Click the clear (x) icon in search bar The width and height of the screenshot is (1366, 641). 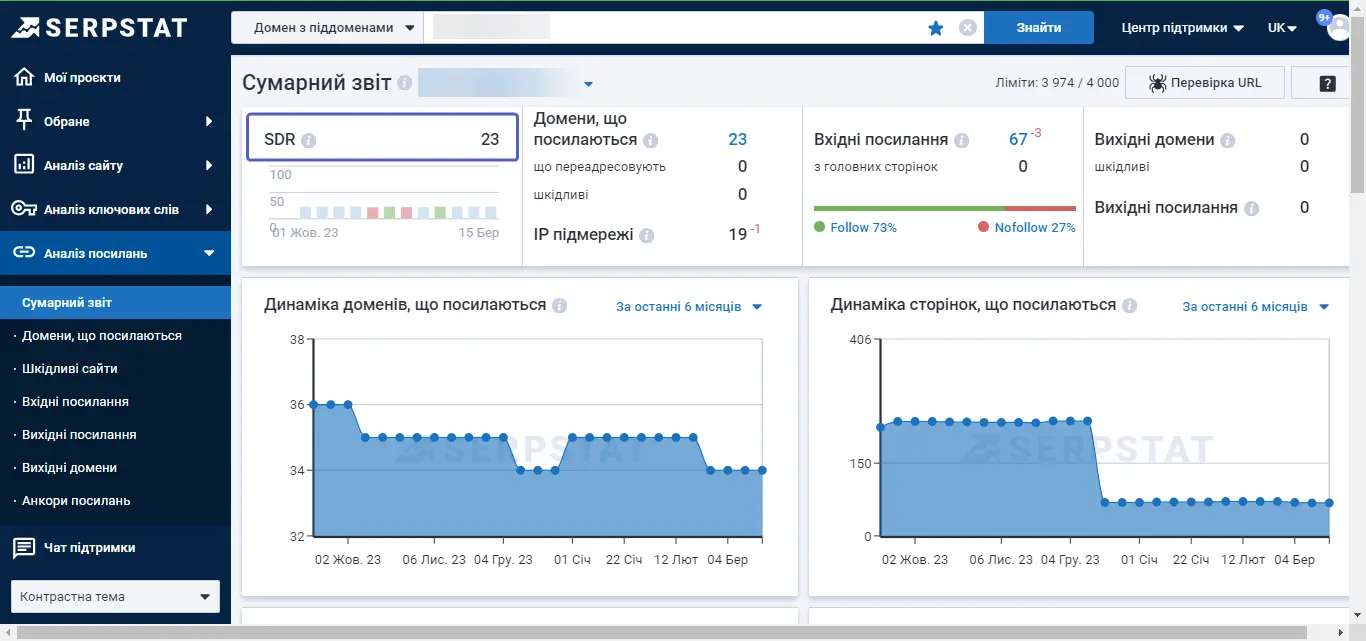click(x=967, y=27)
